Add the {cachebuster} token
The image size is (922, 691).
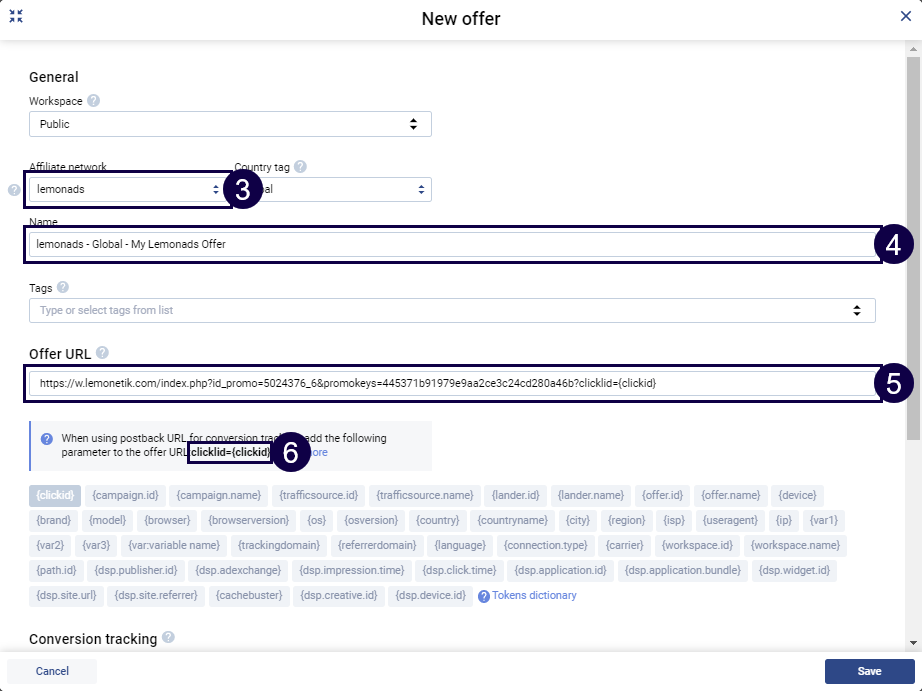[x=248, y=596]
